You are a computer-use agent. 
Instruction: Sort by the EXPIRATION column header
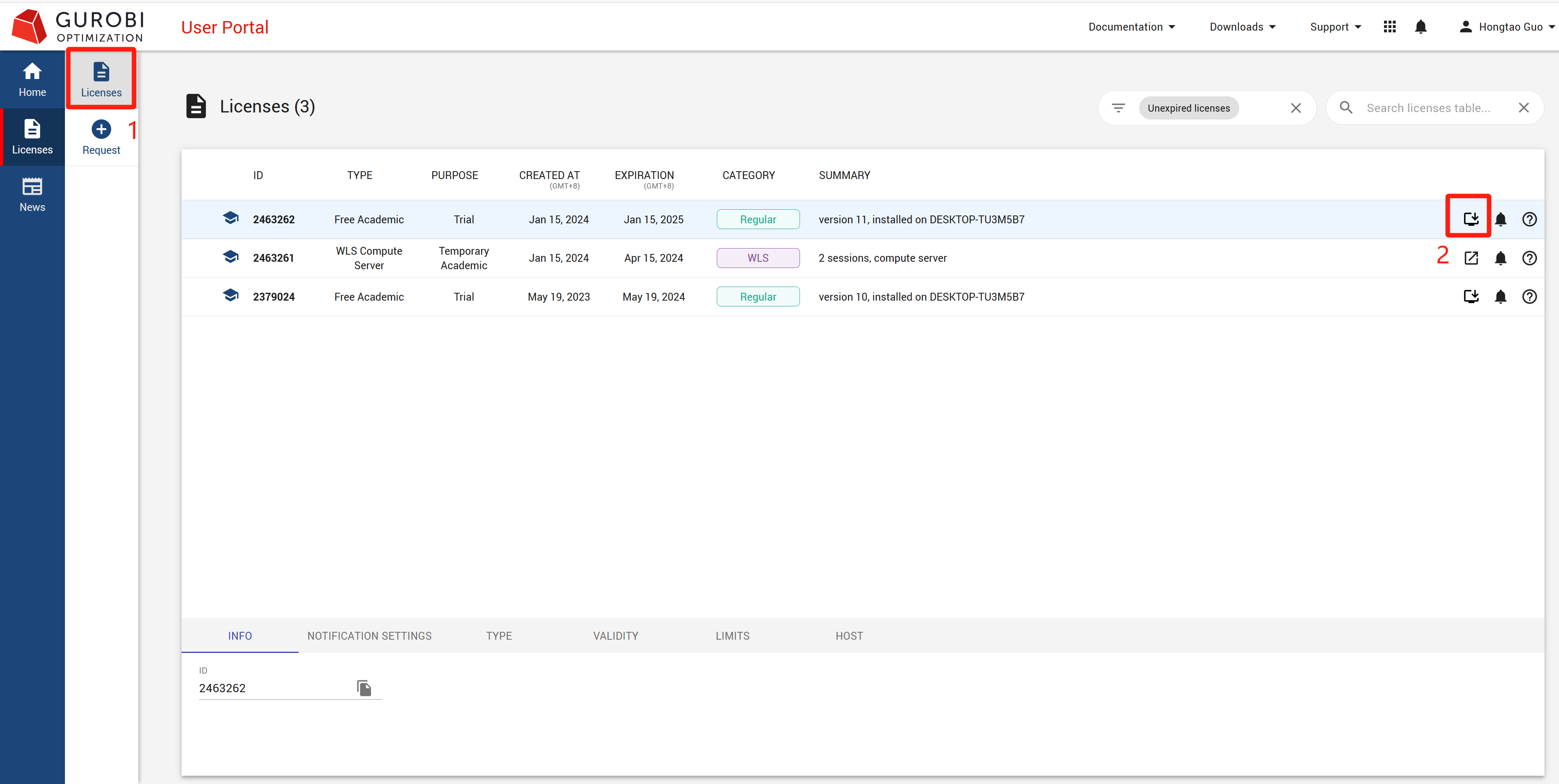(x=644, y=175)
